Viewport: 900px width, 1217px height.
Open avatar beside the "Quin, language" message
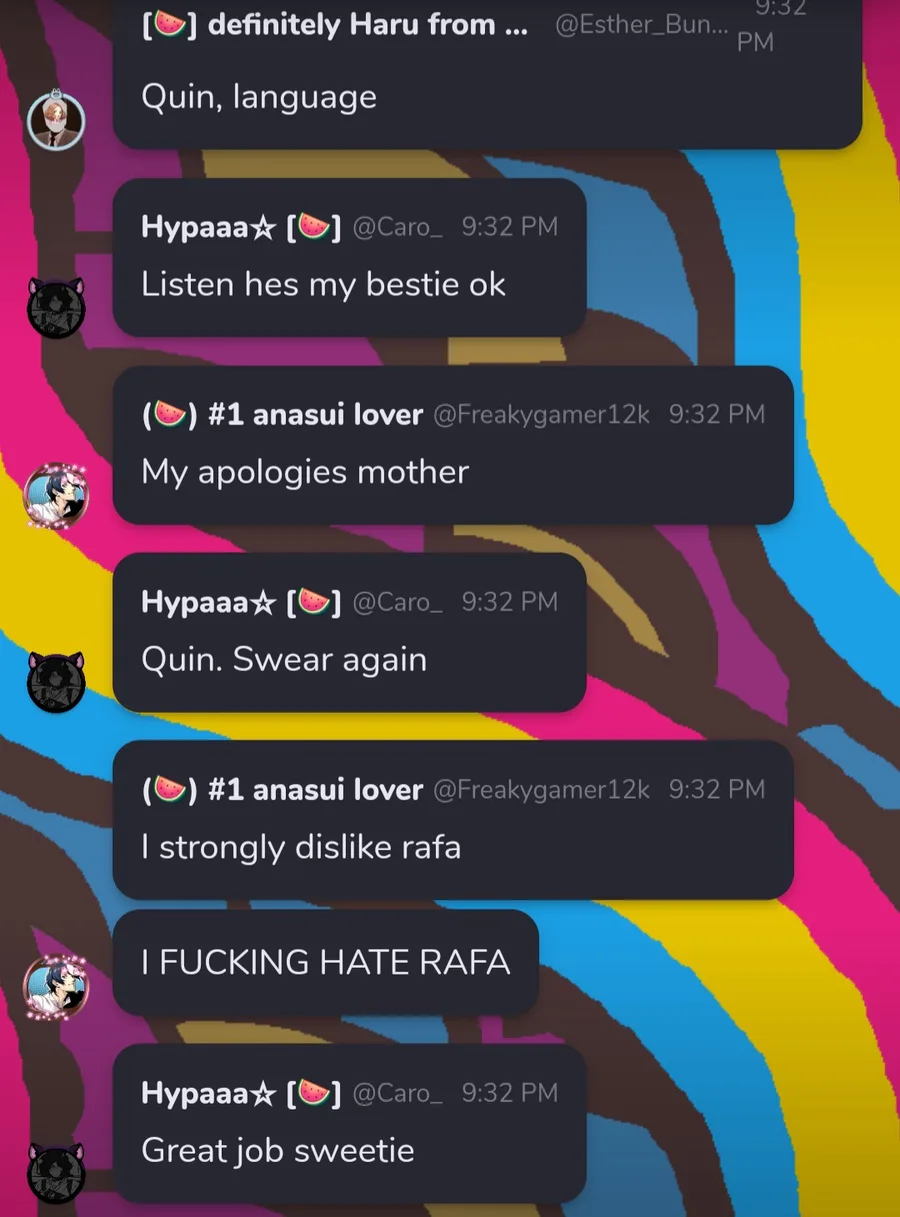coord(56,120)
